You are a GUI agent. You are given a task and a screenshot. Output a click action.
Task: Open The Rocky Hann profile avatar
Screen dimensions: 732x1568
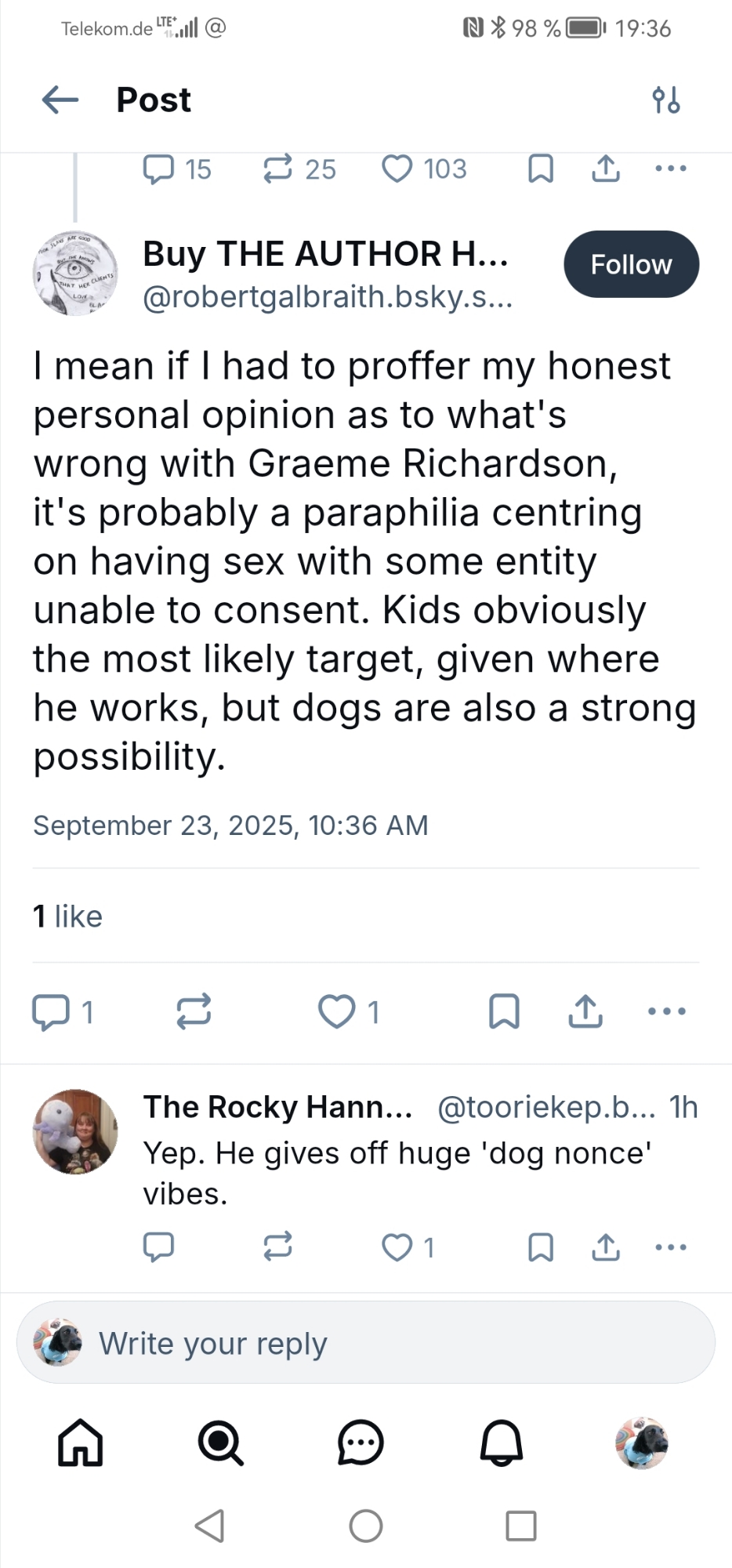75,1131
